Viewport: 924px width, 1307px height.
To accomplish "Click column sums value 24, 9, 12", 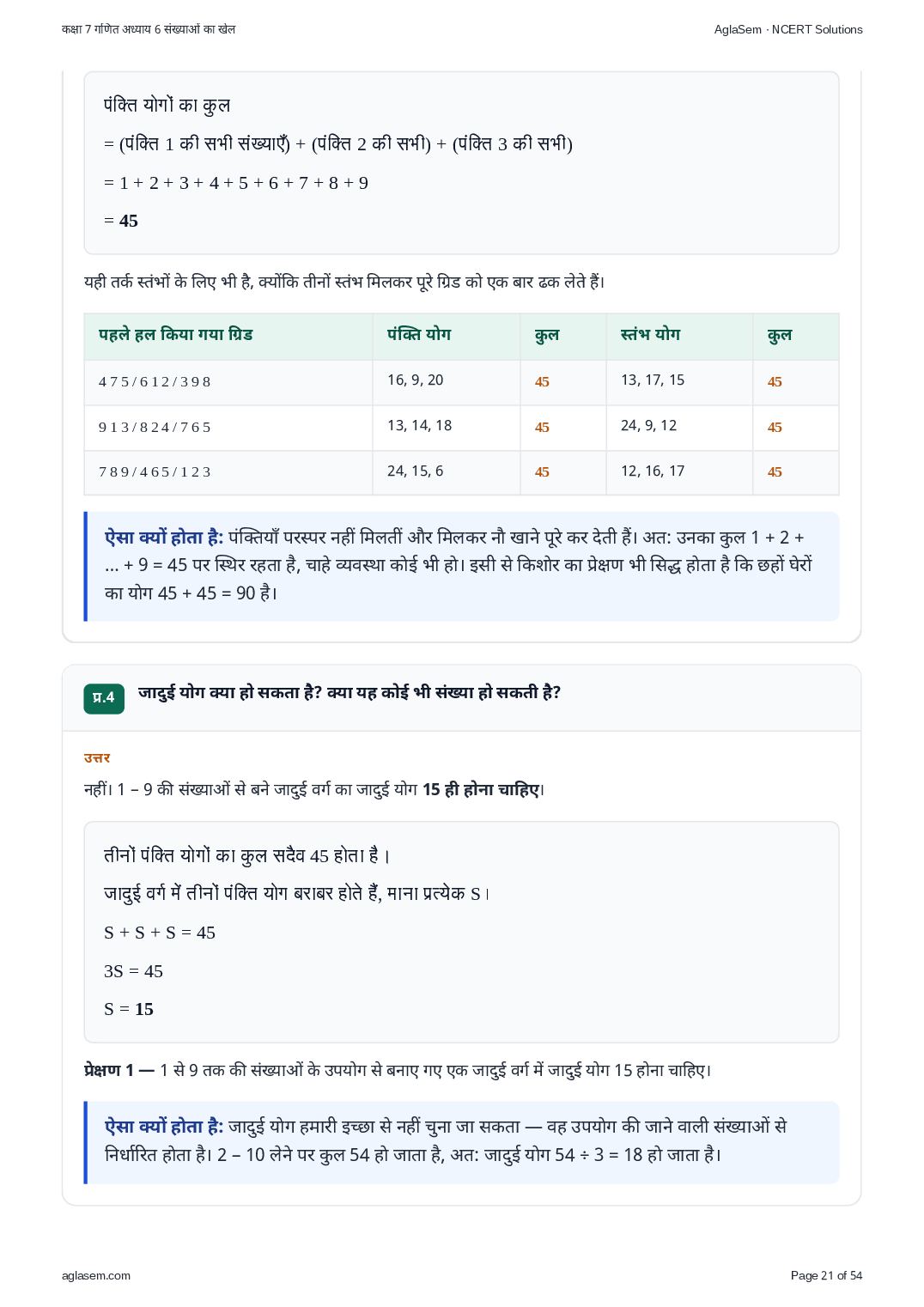I will (649, 425).
